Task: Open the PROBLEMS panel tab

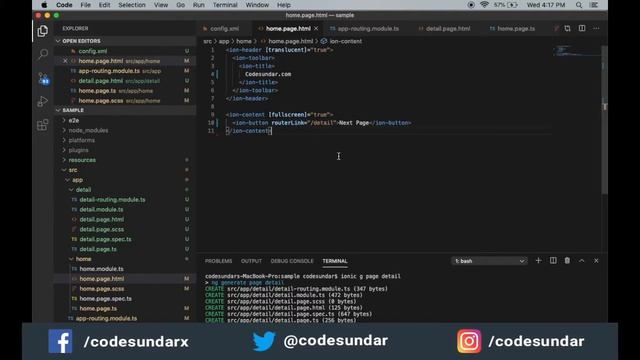Action: tap(218, 261)
